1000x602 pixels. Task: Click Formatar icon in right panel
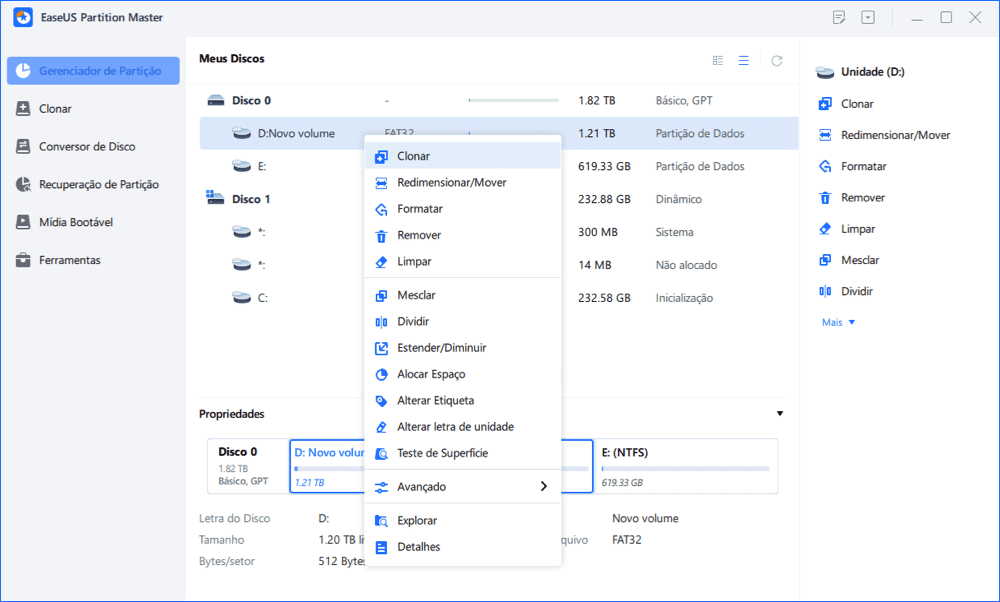tap(825, 166)
